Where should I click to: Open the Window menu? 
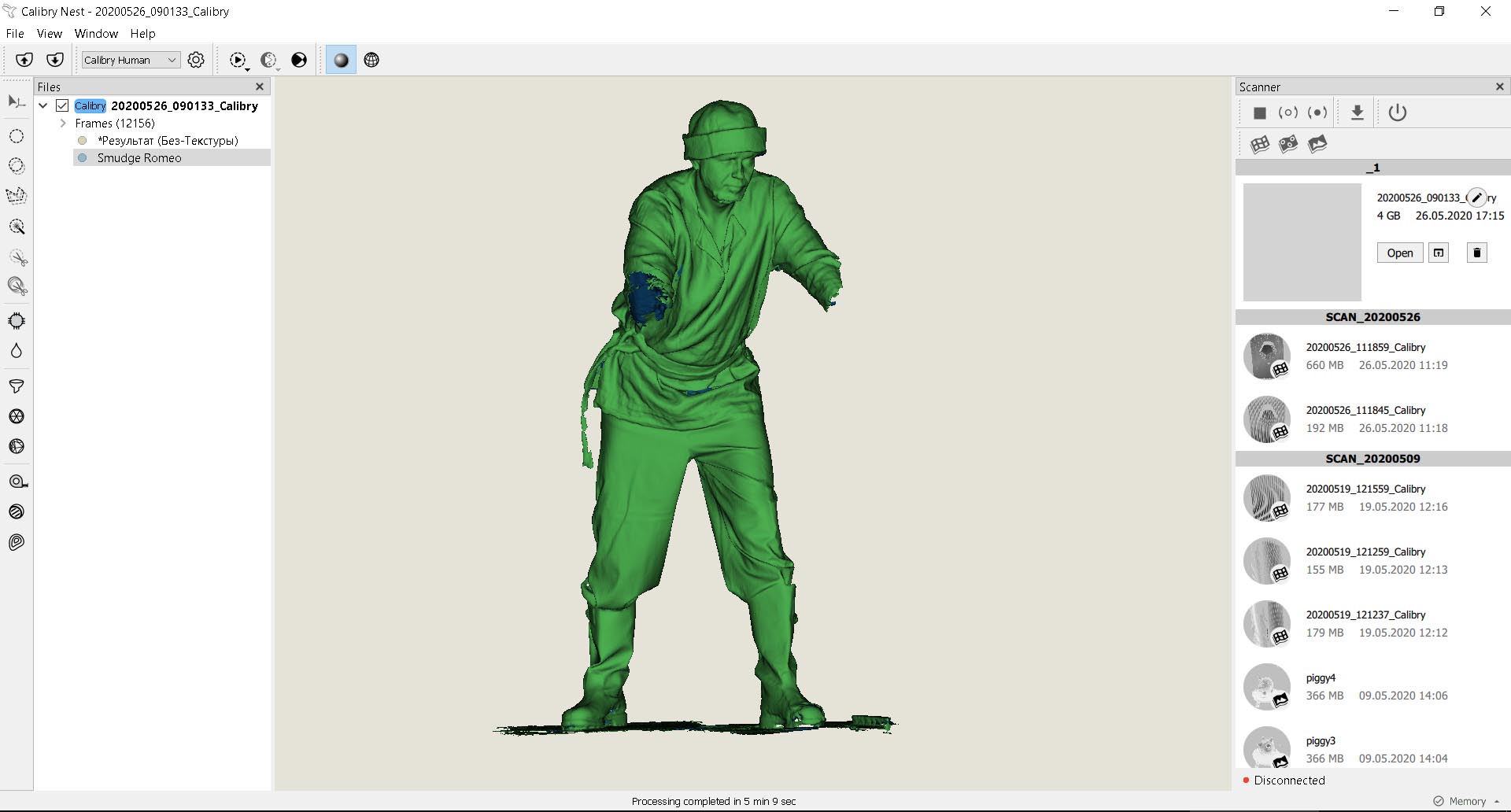[96, 34]
